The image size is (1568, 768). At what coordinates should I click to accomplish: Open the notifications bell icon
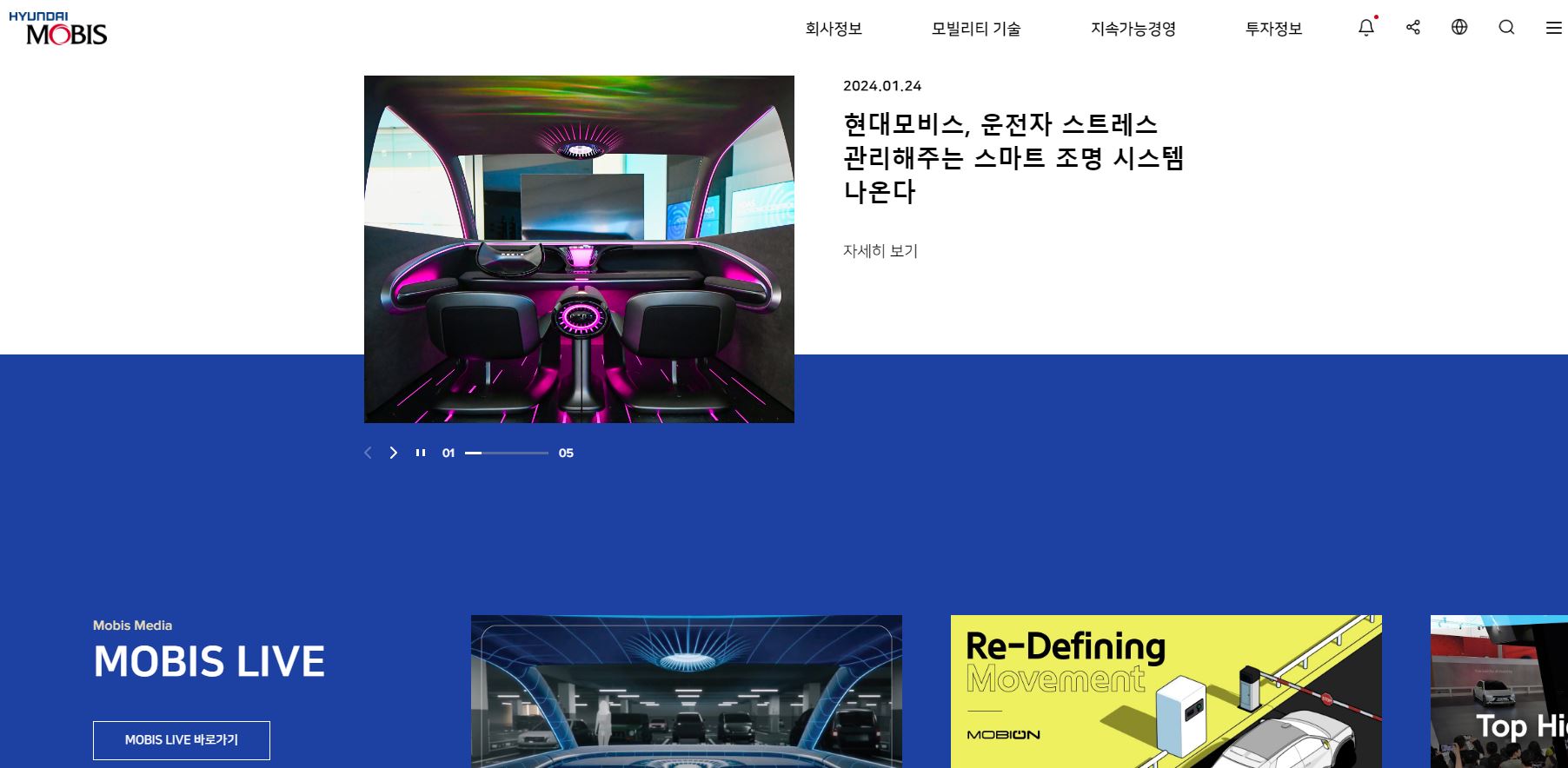[x=1366, y=28]
